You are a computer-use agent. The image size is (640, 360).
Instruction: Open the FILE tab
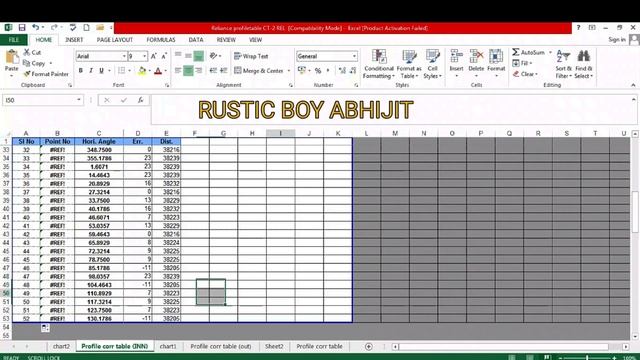tap(14, 40)
